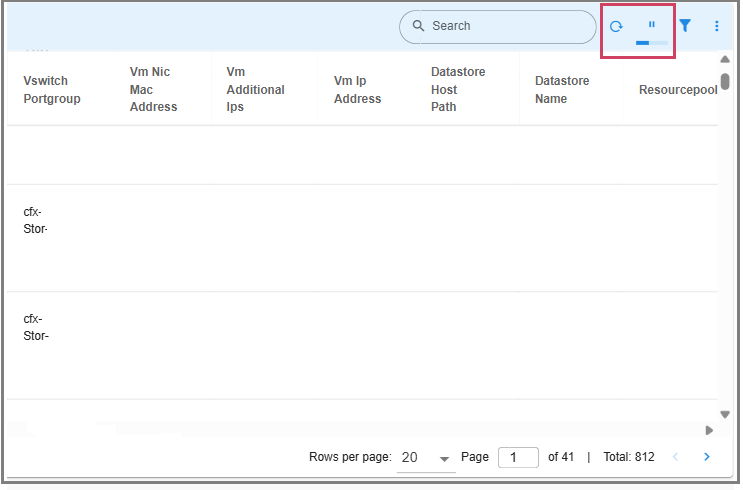Pause auto-refresh using the pause icon
This screenshot has width=743, height=490.
pos(652,25)
